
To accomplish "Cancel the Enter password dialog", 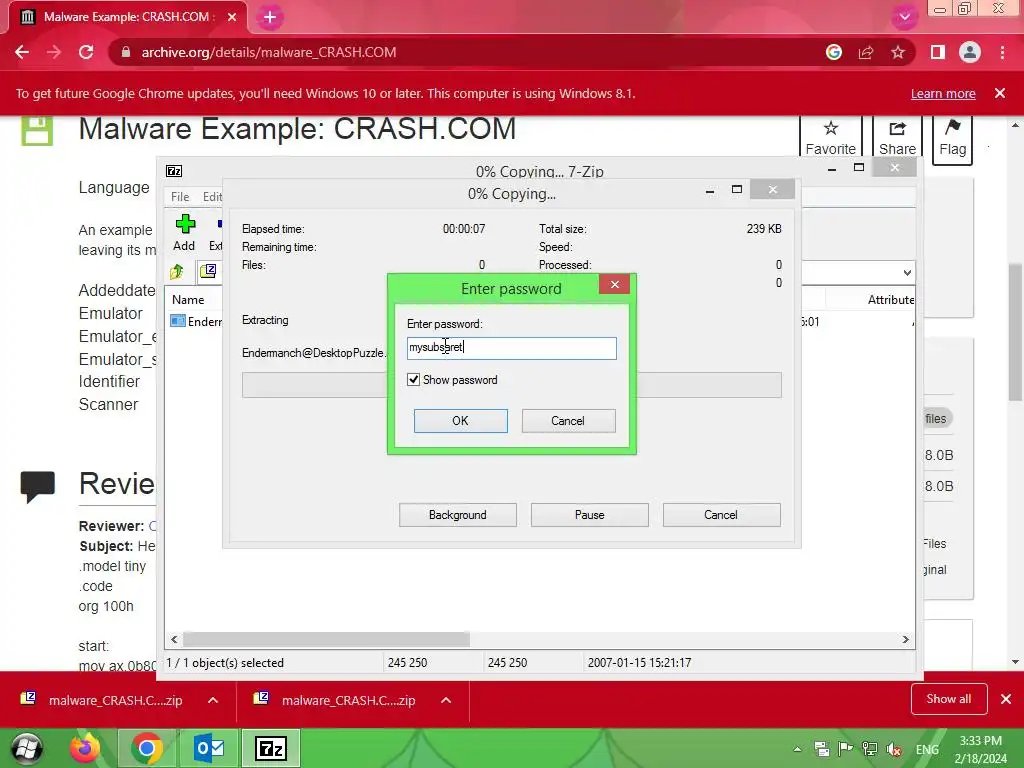I will pos(568,421).
